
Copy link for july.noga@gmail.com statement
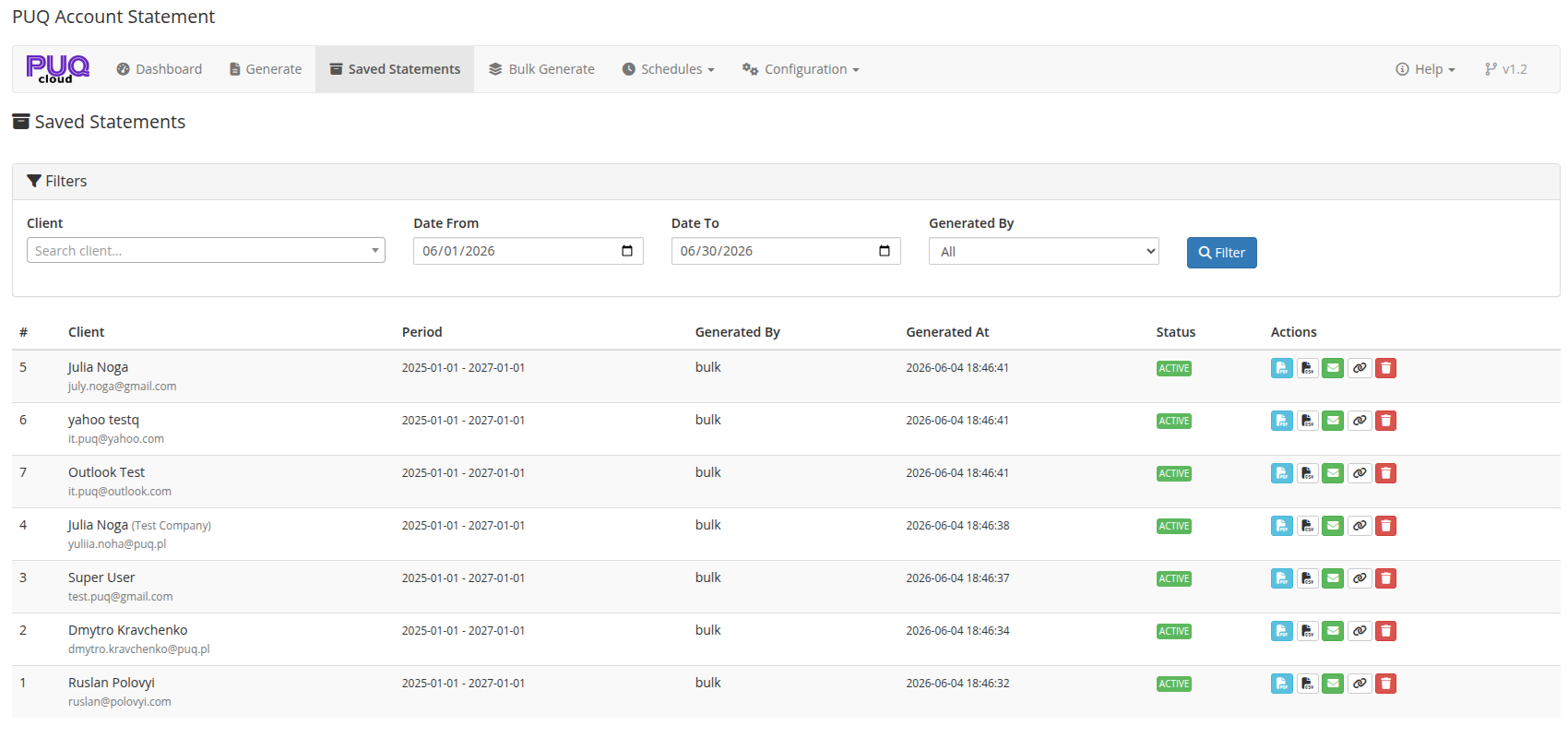[1360, 368]
